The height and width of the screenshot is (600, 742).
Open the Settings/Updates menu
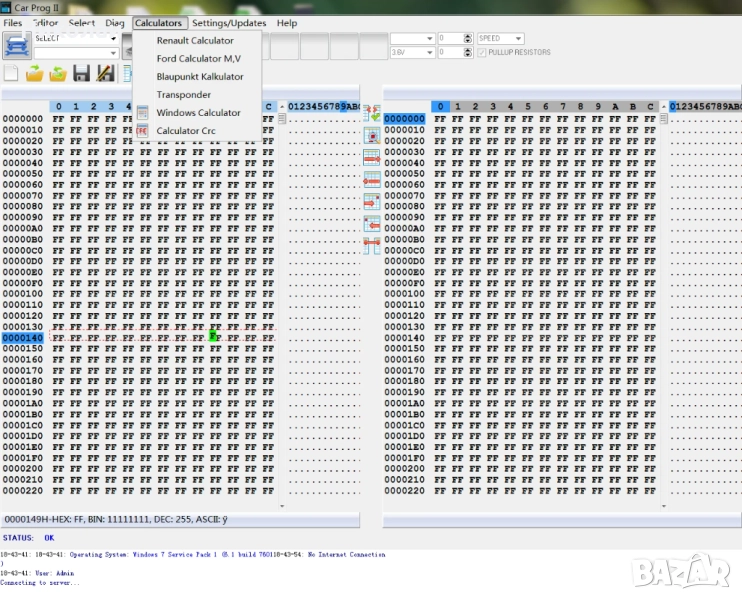[x=229, y=23]
